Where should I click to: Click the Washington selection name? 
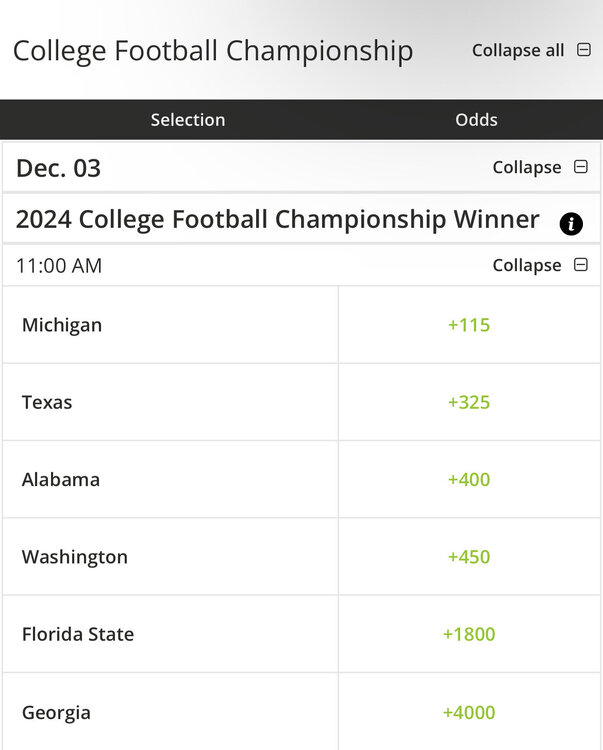75,557
